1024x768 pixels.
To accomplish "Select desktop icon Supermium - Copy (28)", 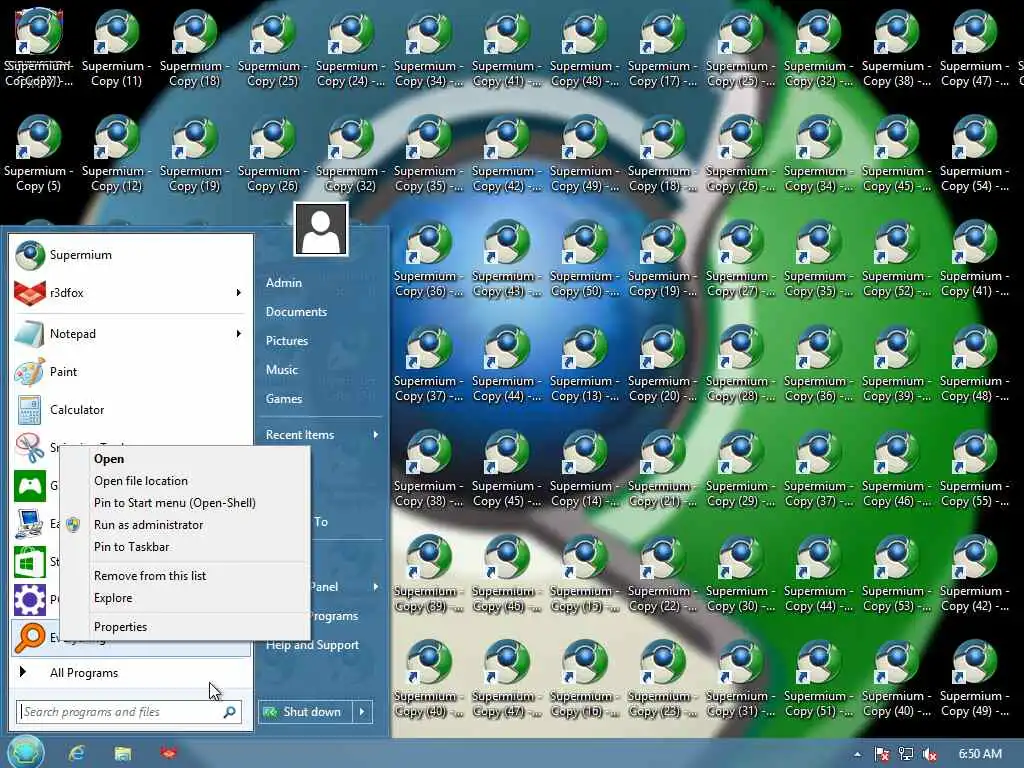I will [x=741, y=363].
